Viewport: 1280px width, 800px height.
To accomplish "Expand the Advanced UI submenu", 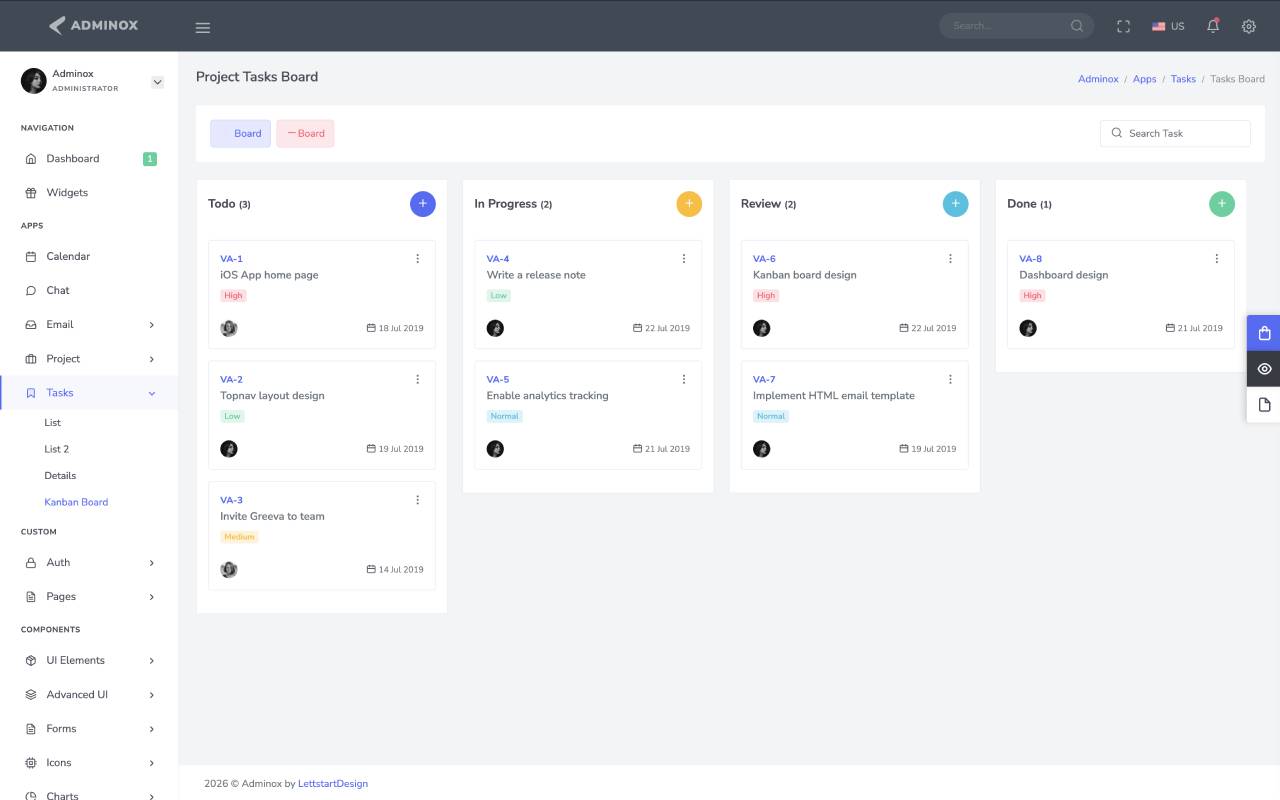I will [89, 695].
